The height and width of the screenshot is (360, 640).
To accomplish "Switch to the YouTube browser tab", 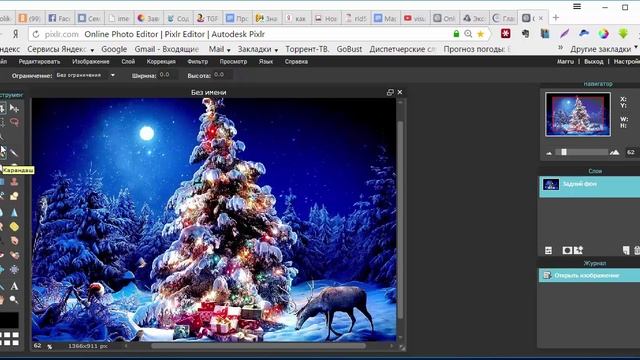I will click(415, 18).
